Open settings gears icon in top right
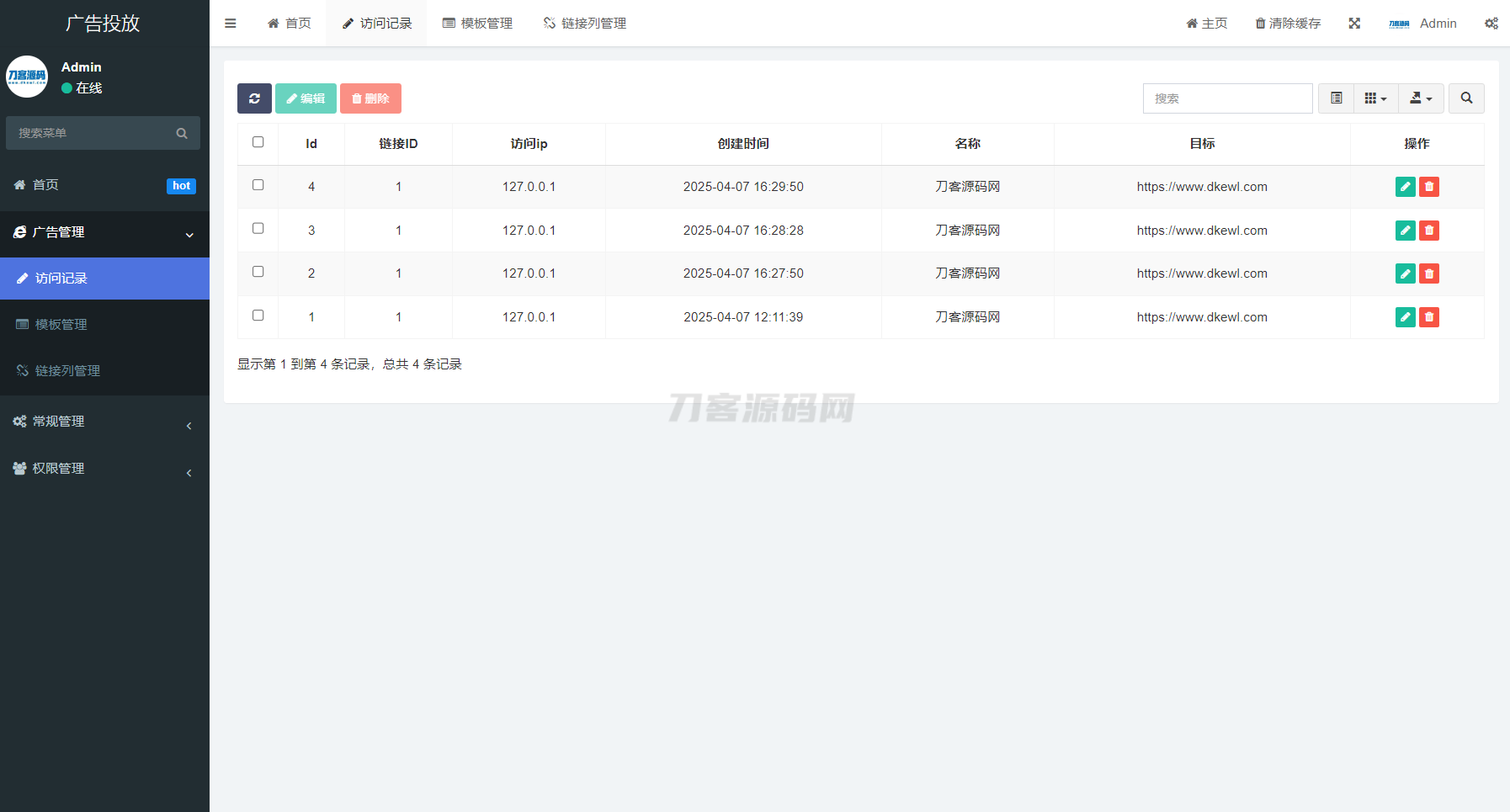1510x812 pixels. pyautogui.click(x=1491, y=24)
